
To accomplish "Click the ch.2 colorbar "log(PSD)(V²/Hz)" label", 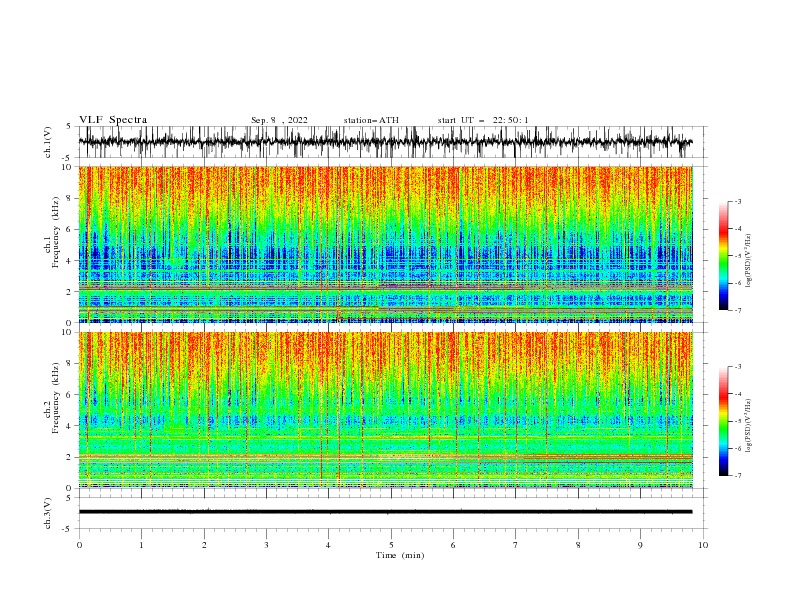I will pyautogui.click(x=749, y=426).
